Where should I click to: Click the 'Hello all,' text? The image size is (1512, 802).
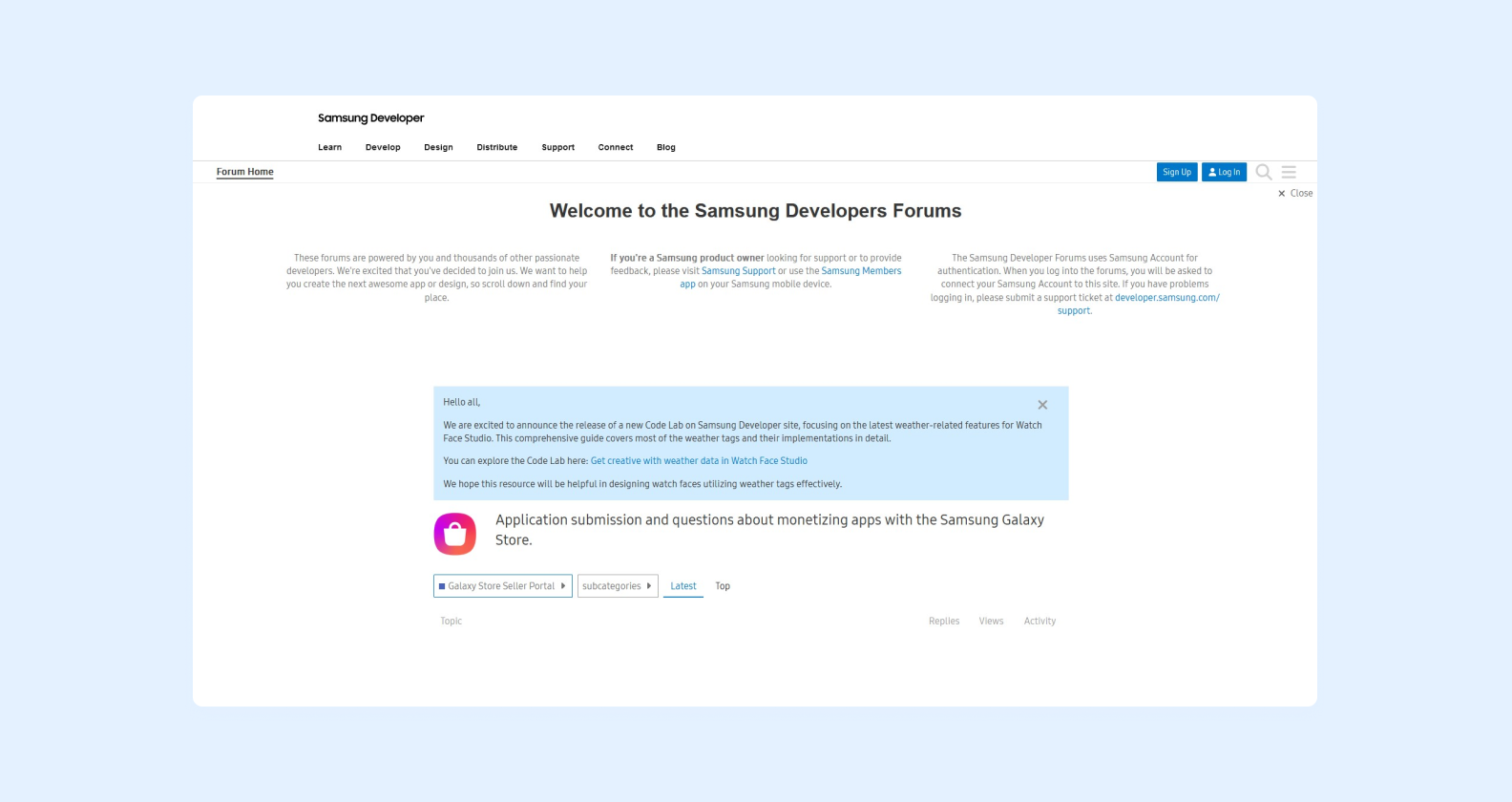461,402
